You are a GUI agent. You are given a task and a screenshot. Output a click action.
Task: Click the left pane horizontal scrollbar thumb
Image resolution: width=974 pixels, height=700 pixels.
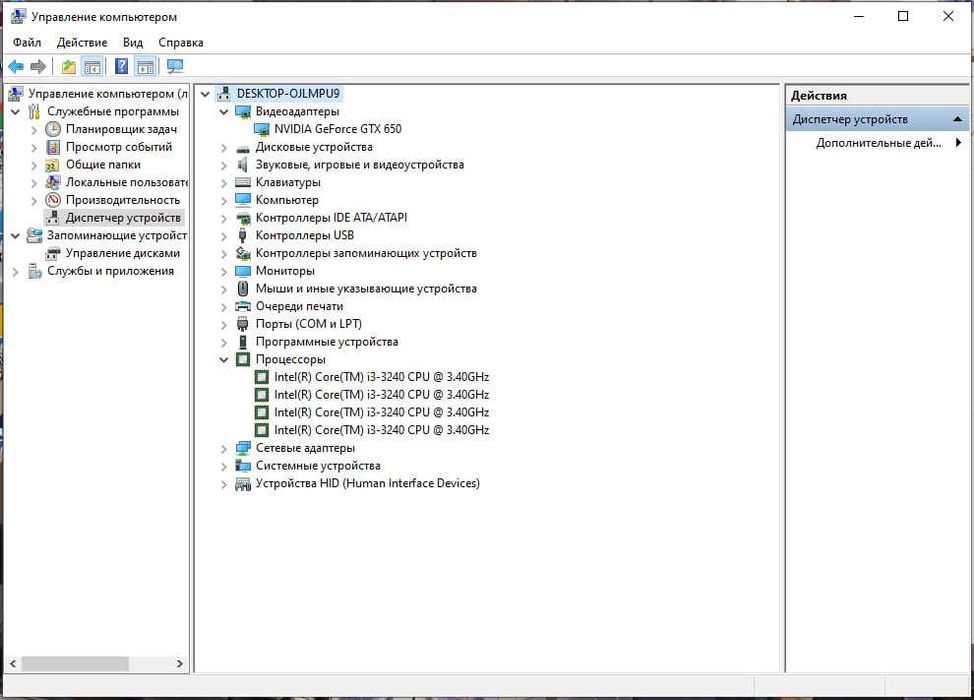pyautogui.click(x=75, y=664)
